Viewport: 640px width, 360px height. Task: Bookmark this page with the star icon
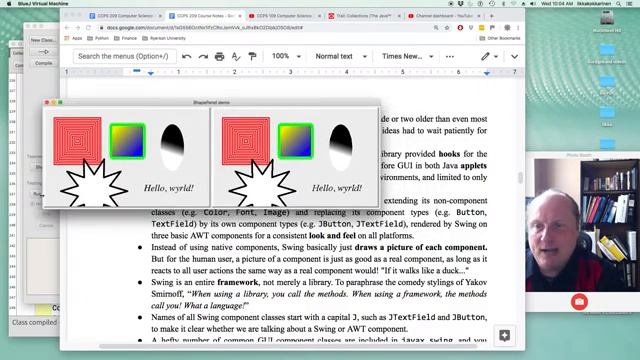[x=447, y=28]
